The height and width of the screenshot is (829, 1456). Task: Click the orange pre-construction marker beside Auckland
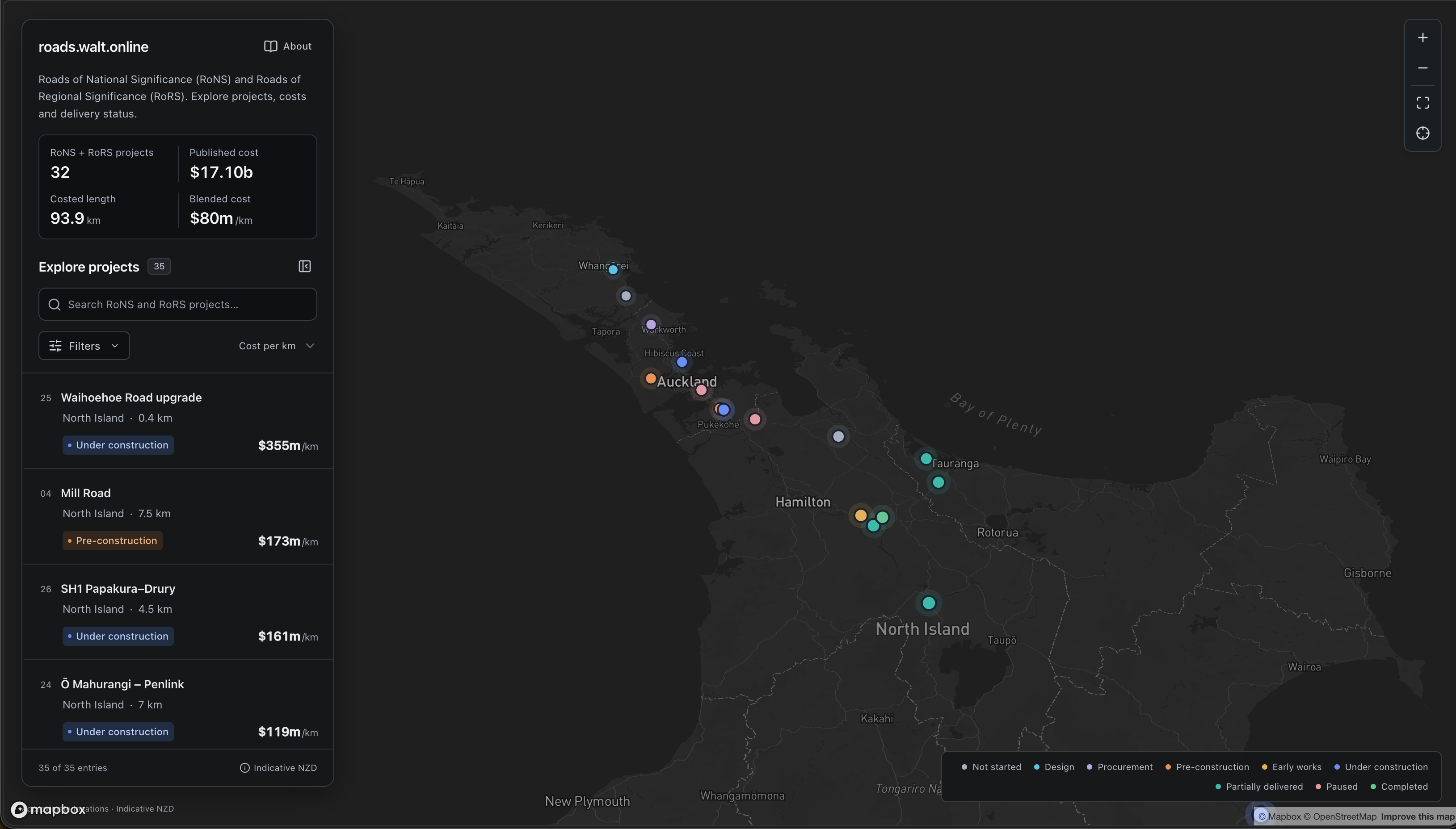point(651,378)
